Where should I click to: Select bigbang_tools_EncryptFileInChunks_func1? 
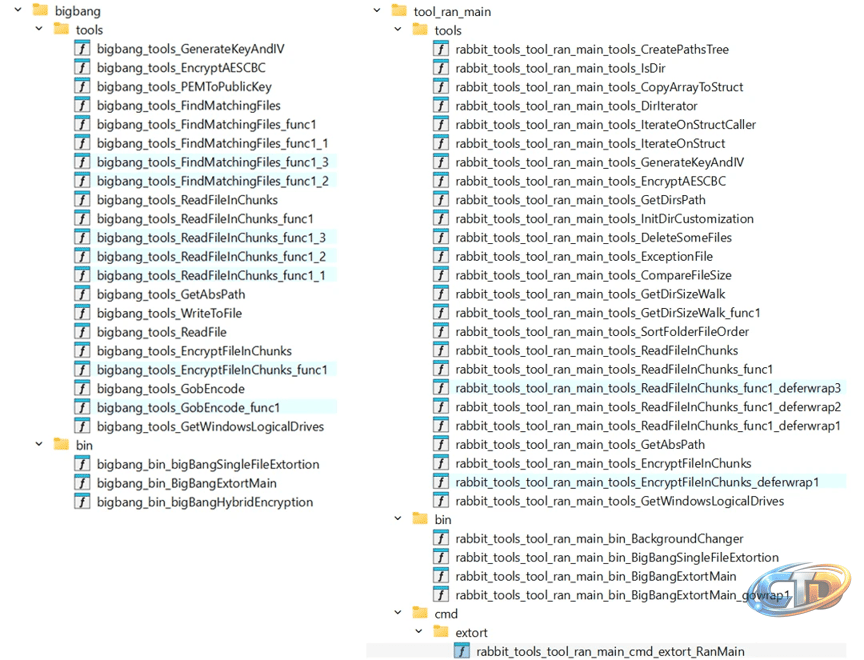(x=212, y=370)
